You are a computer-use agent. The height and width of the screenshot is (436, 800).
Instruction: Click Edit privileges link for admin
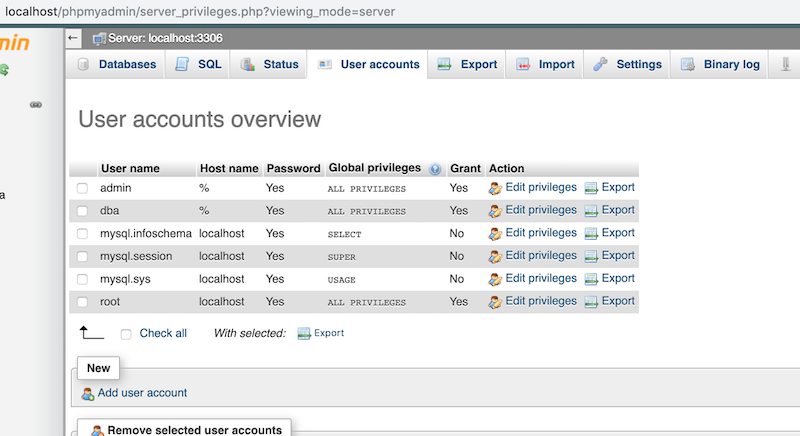541,187
